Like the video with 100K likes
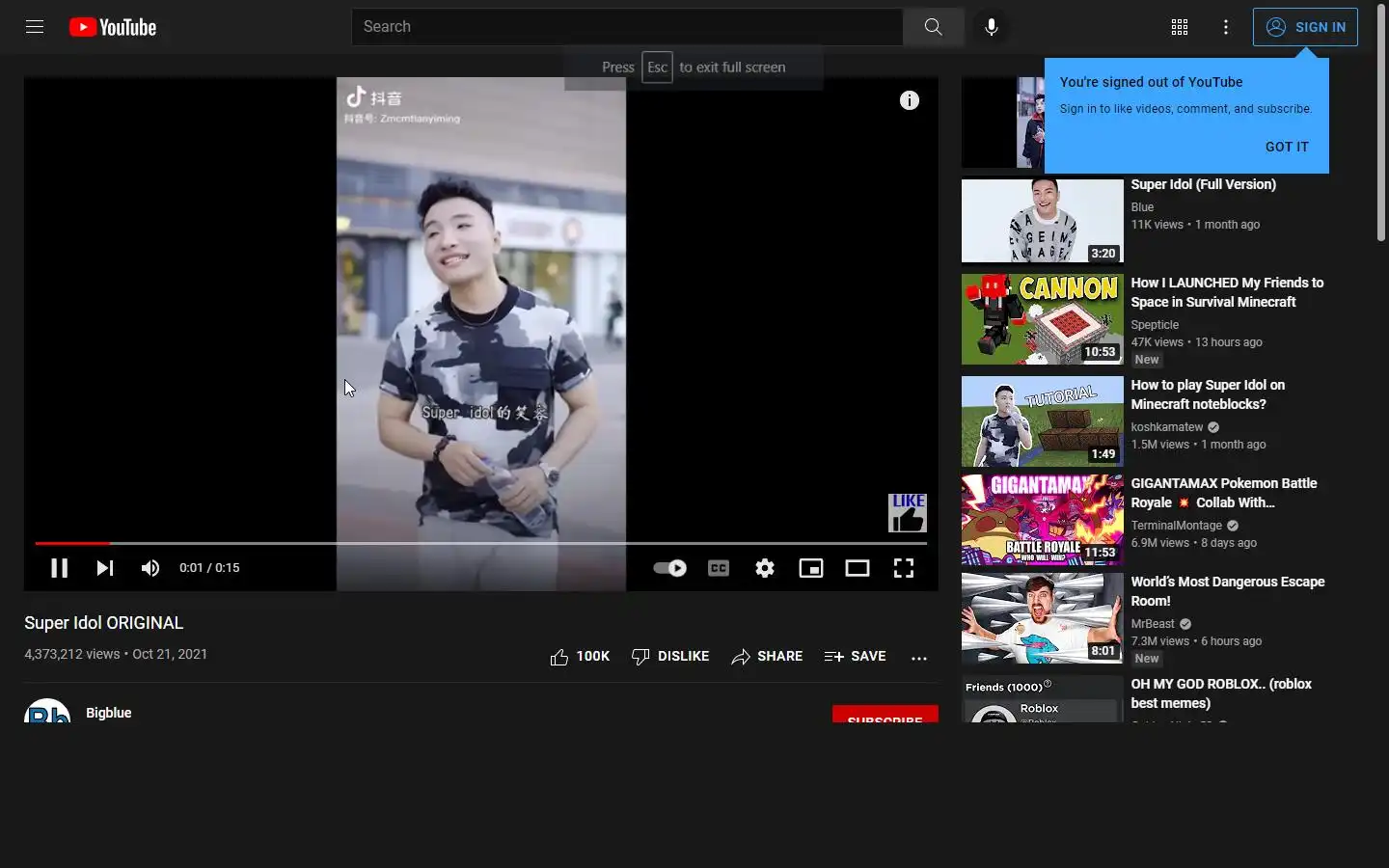The height and width of the screenshot is (868, 1389). point(580,657)
